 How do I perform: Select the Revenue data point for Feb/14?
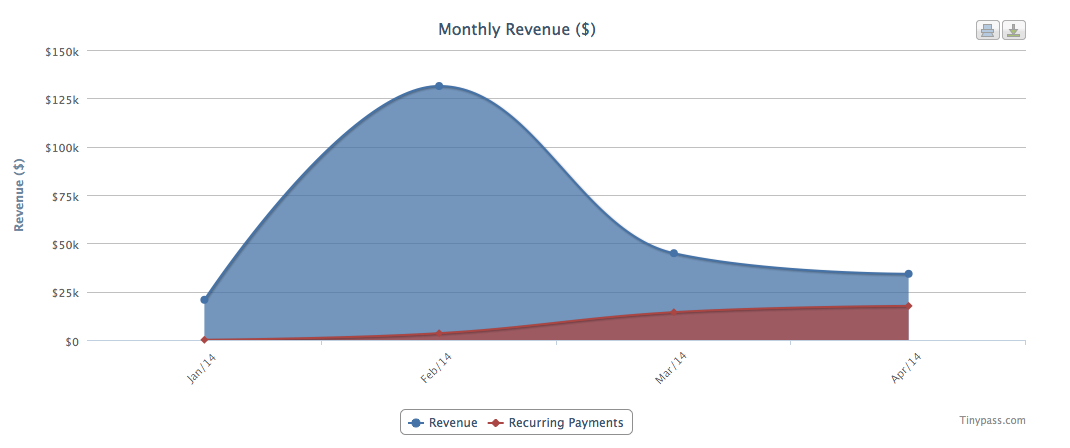point(439,86)
